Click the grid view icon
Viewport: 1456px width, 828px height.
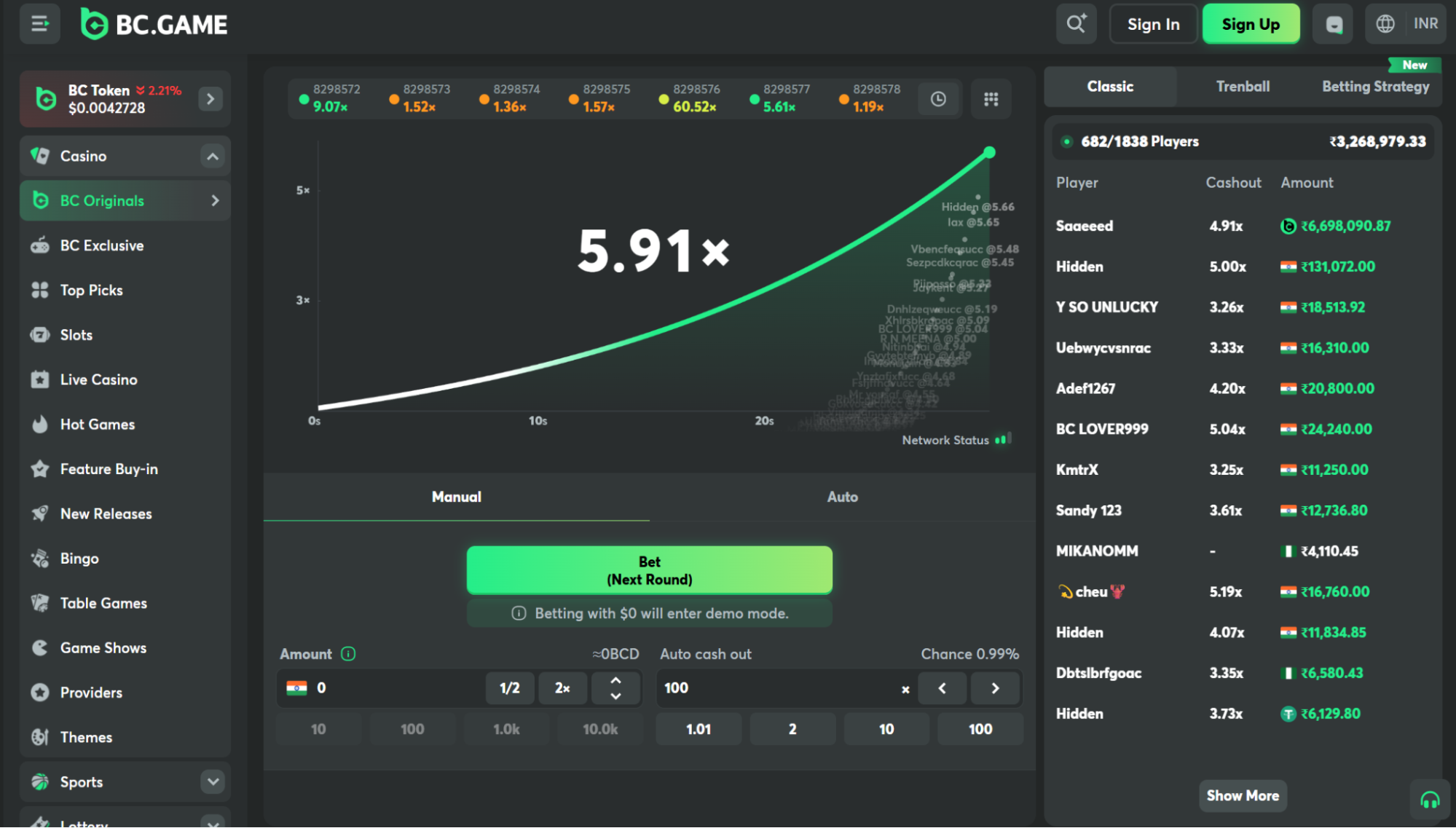coord(991,99)
